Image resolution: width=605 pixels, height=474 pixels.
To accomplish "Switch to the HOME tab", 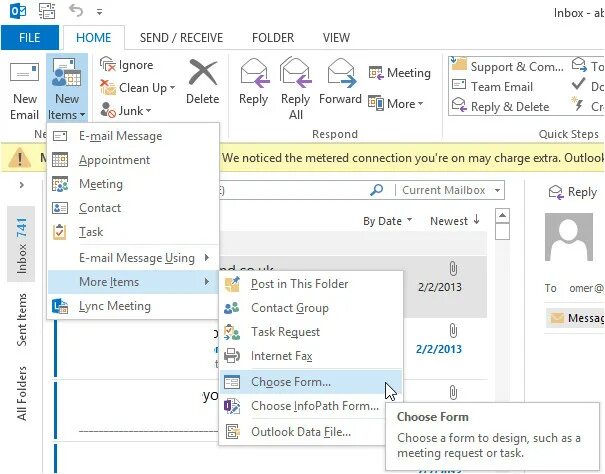I will pyautogui.click(x=93, y=37).
